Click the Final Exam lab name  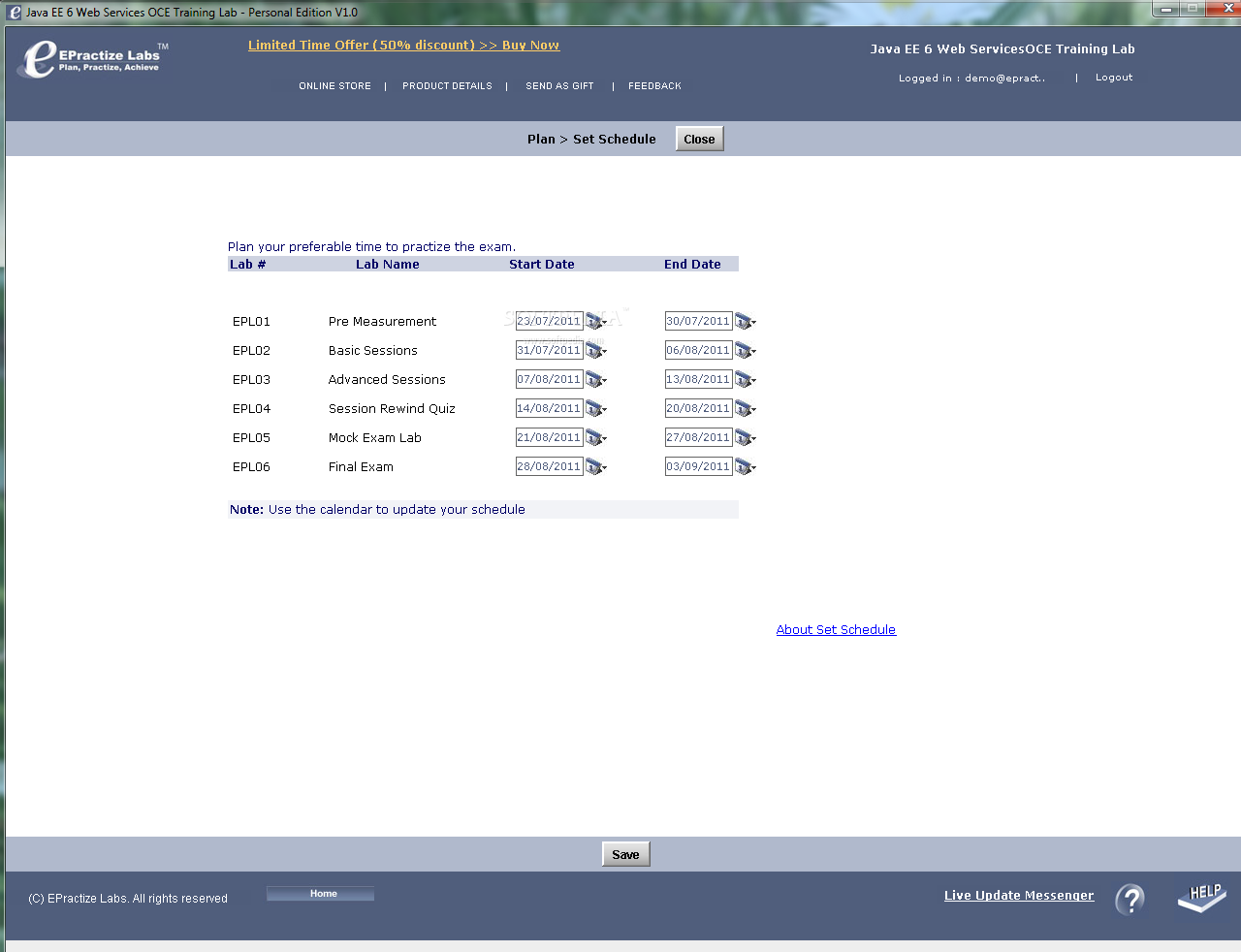pos(361,467)
